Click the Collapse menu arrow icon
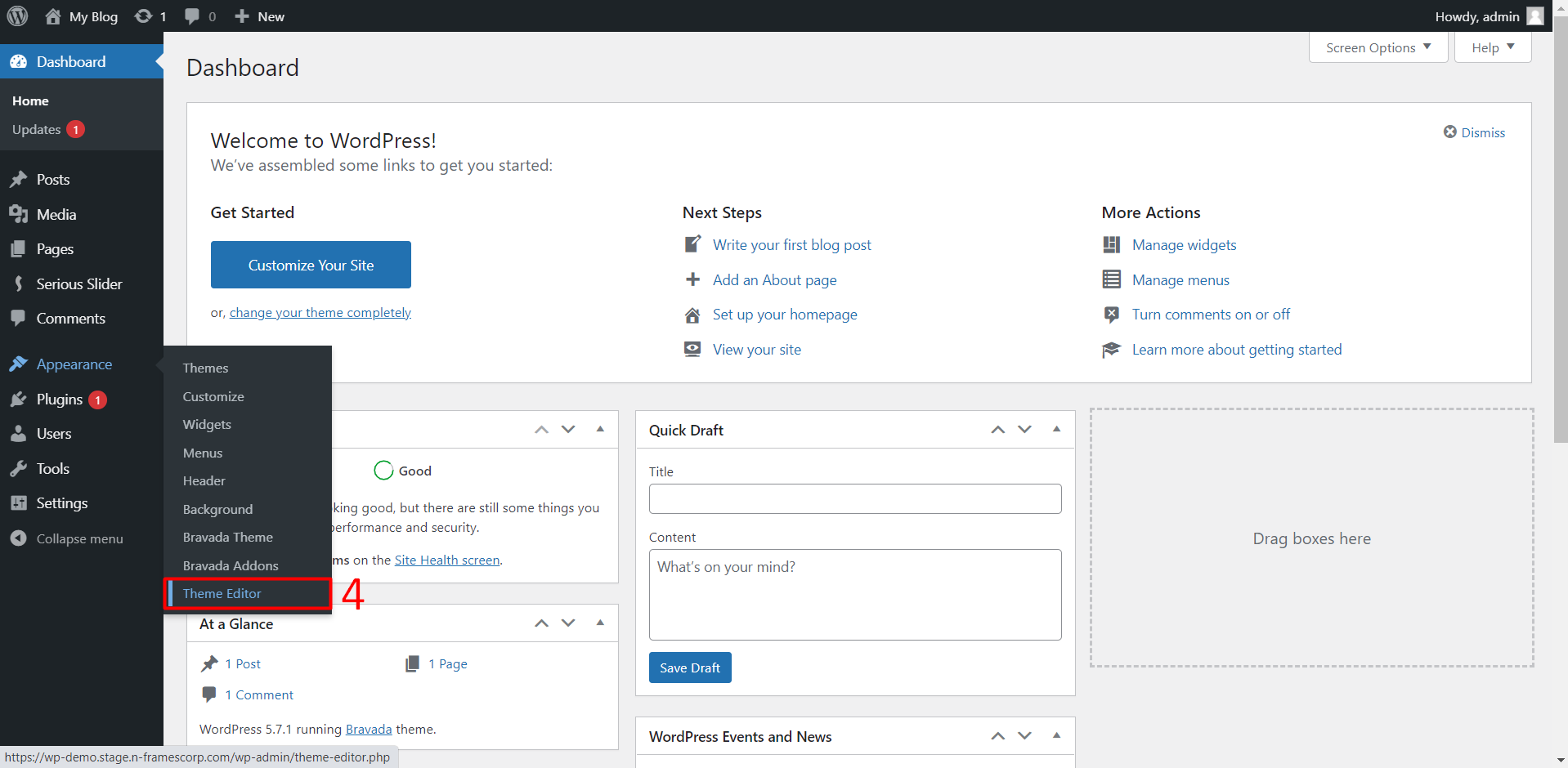 18,538
